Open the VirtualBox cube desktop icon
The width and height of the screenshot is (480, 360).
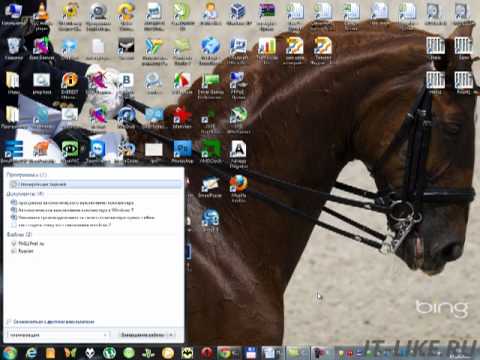point(238,14)
